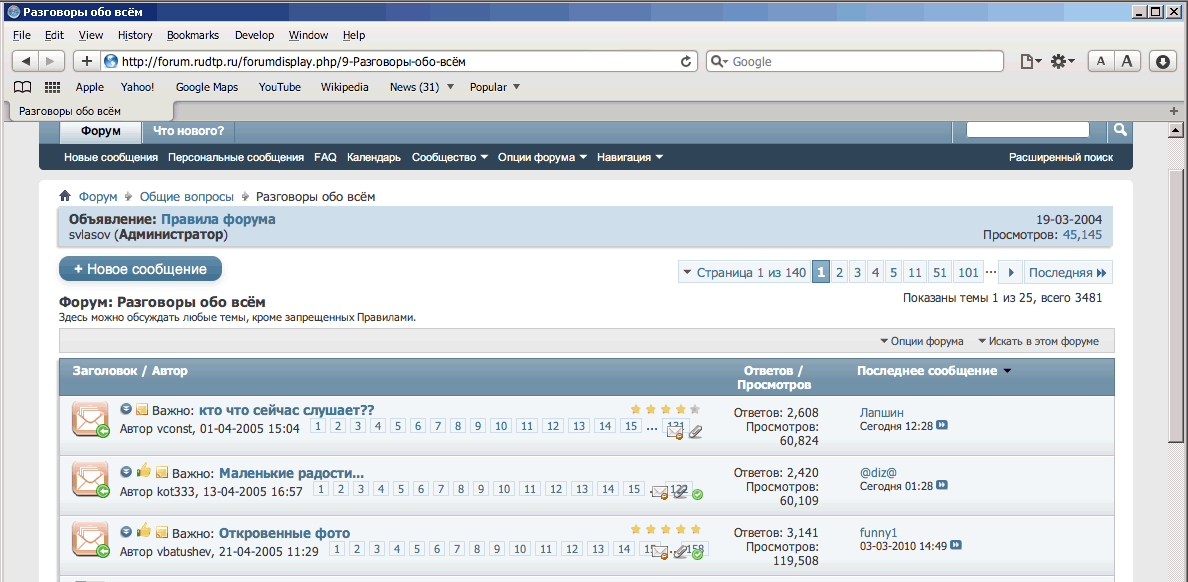The height and width of the screenshot is (582, 1188).
Task: Open Сообщество dropdown menu
Action: (x=449, y=157)
